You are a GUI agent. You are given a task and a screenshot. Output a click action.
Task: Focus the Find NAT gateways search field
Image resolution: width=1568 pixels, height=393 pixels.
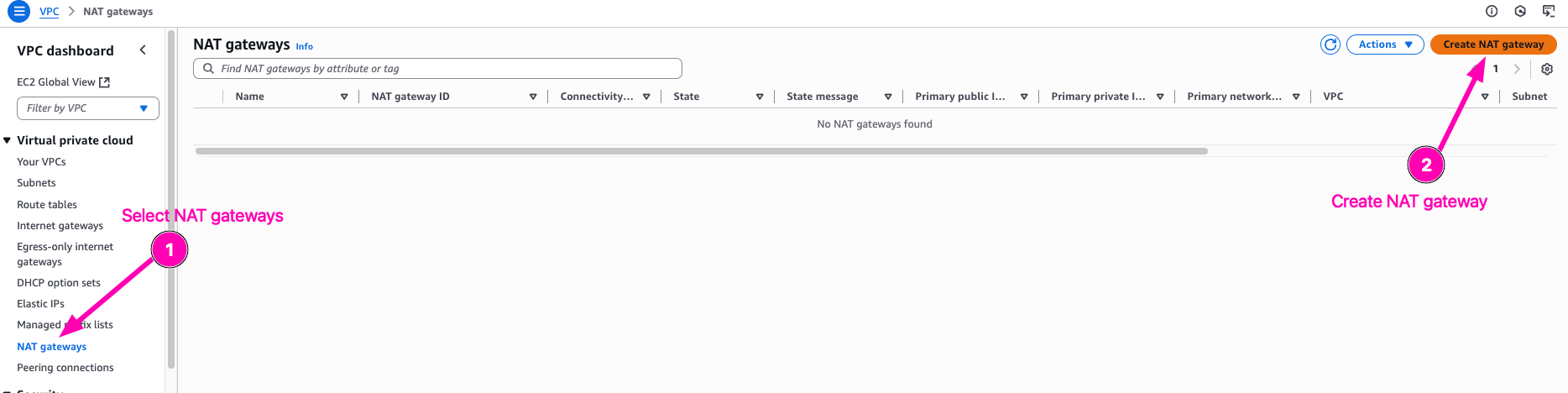pos(445,69)
